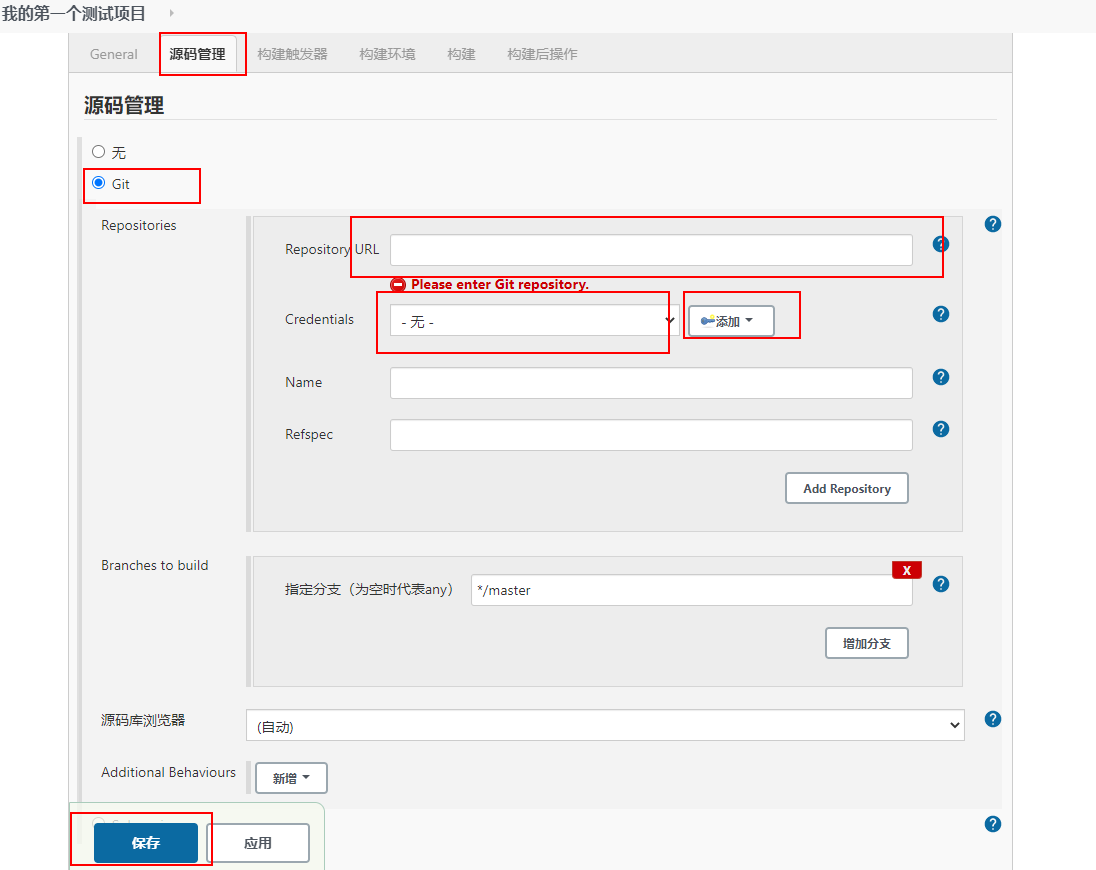Click the breadcrumb arrow after project name
This screenshot has height=870, width=1096.
171,13
